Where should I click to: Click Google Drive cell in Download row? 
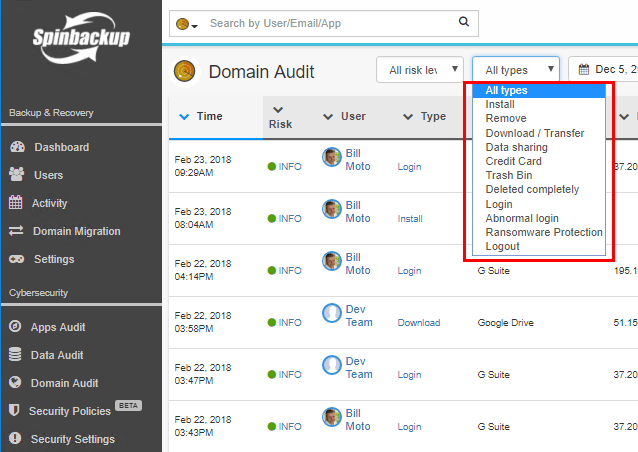(x=505, y=323)
